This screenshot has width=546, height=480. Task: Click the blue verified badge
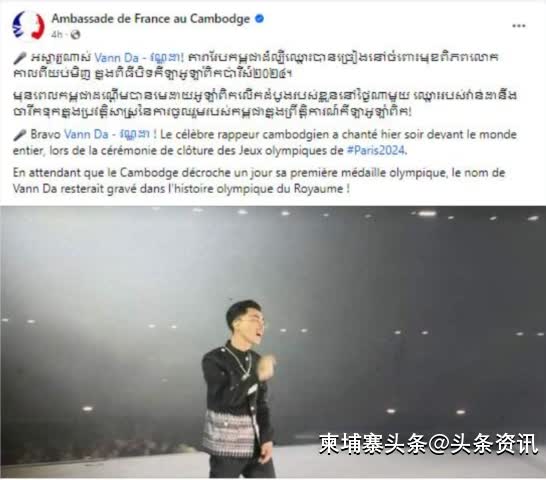click(259, 19)
